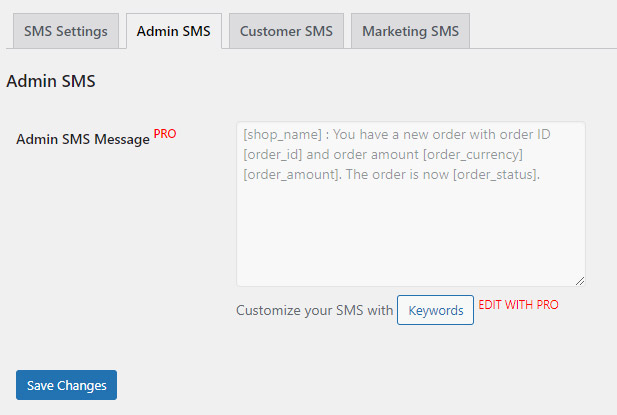Click the 'Customize your SMS with' text
Screen dimensions: 617x415
point(314,310)
